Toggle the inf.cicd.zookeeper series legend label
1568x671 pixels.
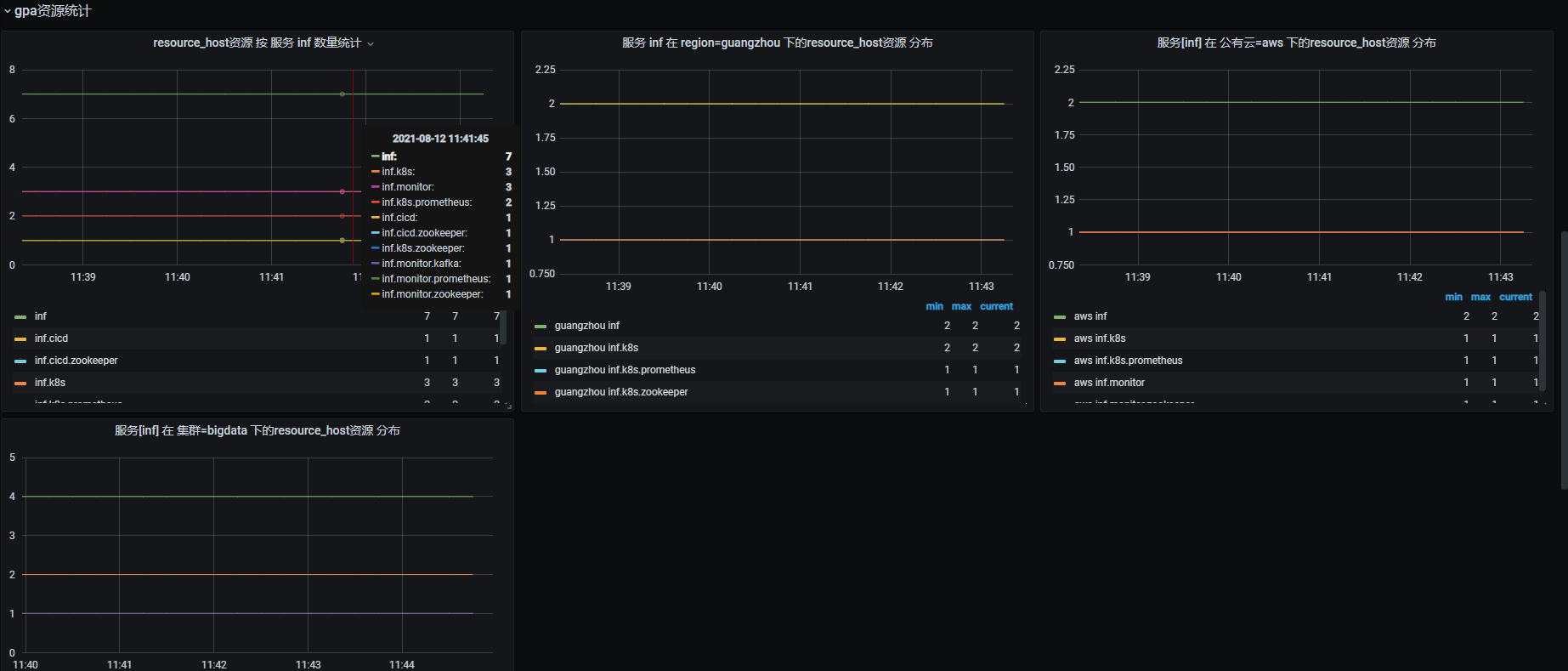coord(76,361)
